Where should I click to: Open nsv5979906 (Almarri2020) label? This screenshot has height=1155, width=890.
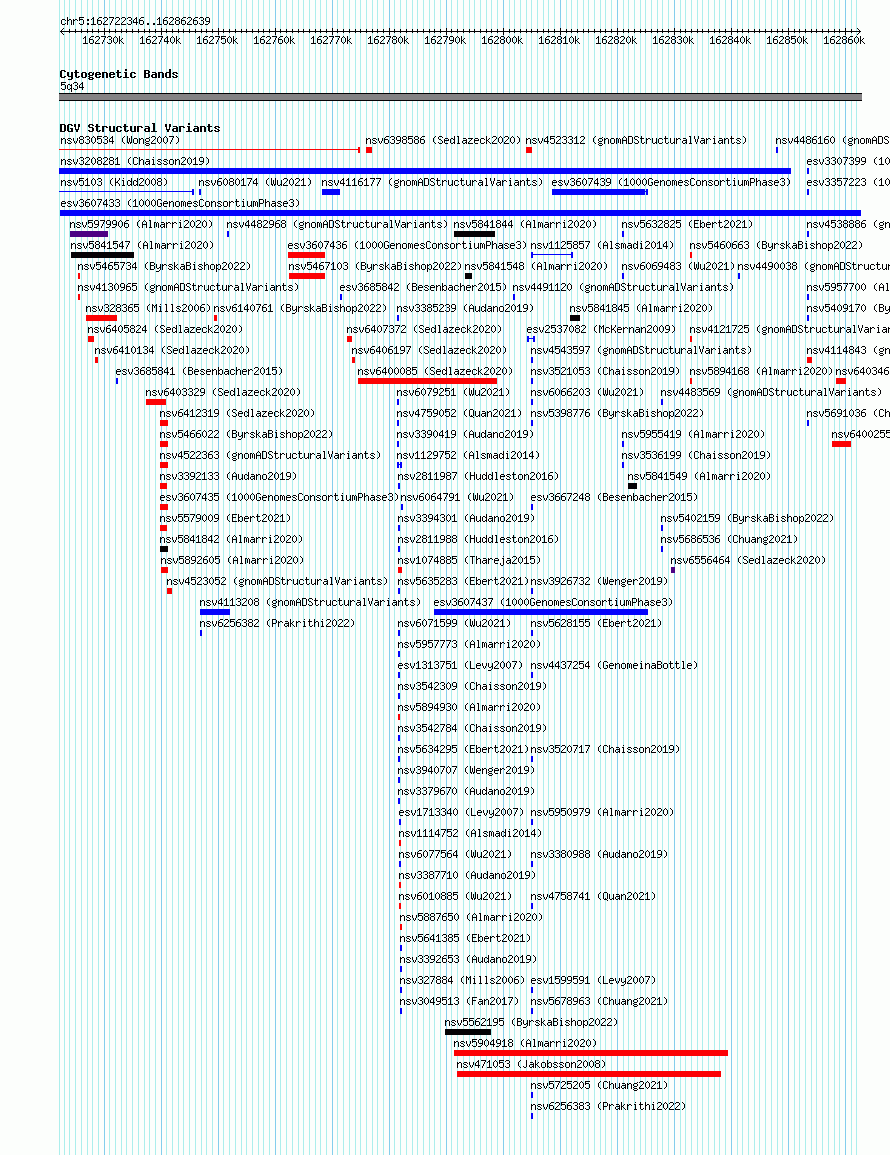(x=141, y=224)
